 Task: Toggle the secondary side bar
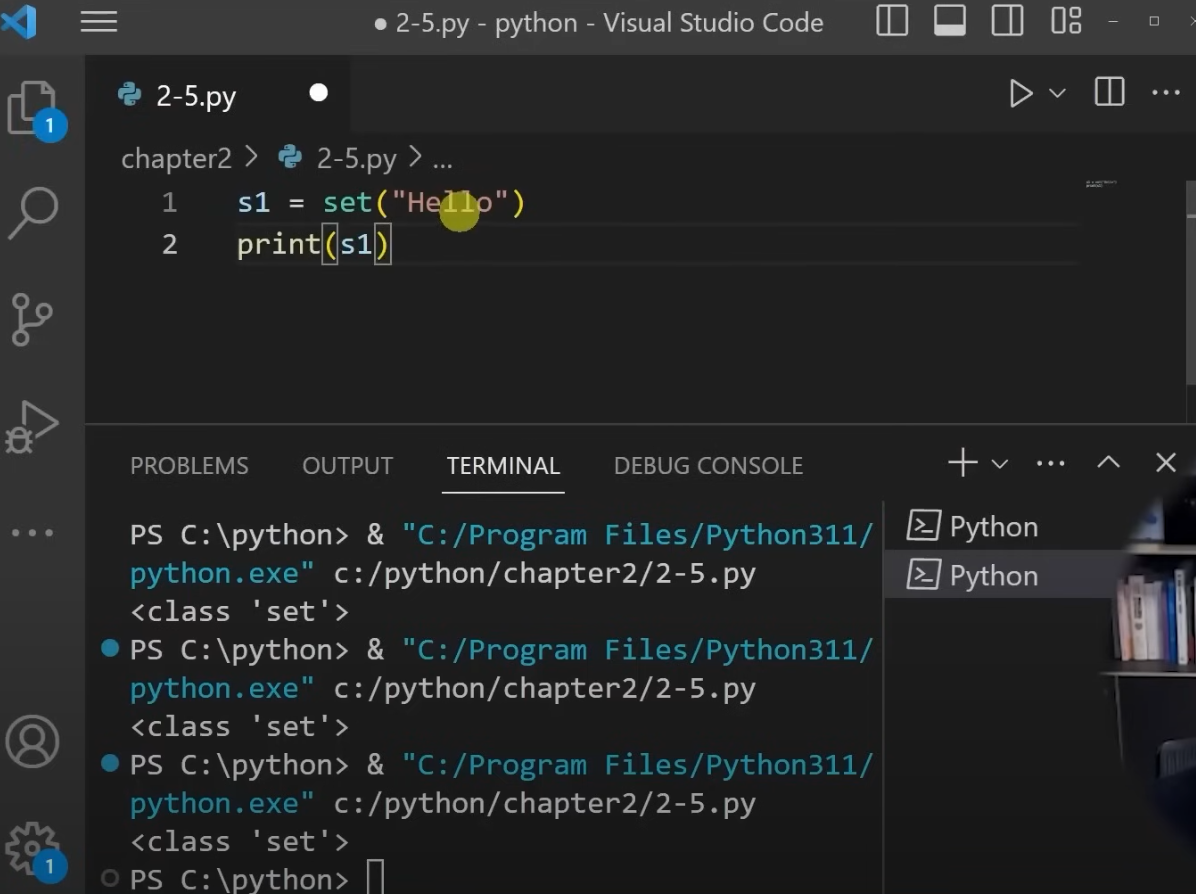(x=1006, y=21)
